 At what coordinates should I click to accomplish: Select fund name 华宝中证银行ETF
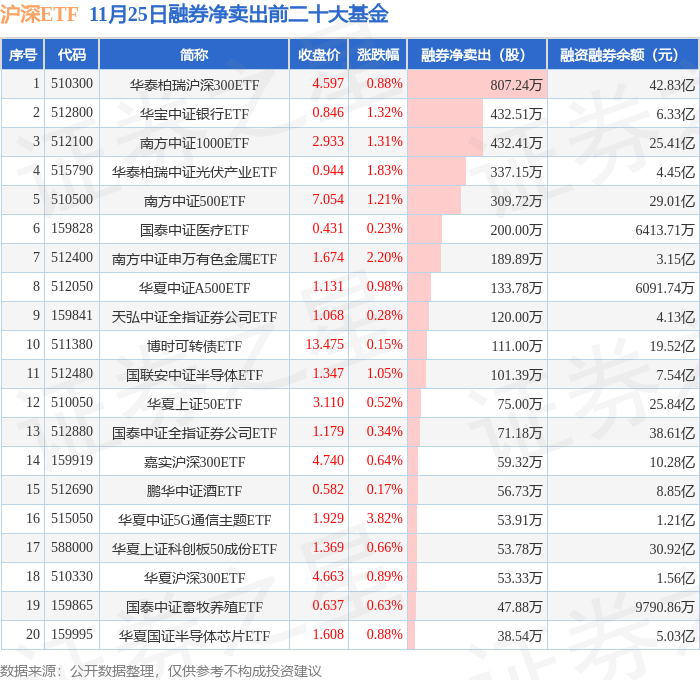click(x=194, y=114)
